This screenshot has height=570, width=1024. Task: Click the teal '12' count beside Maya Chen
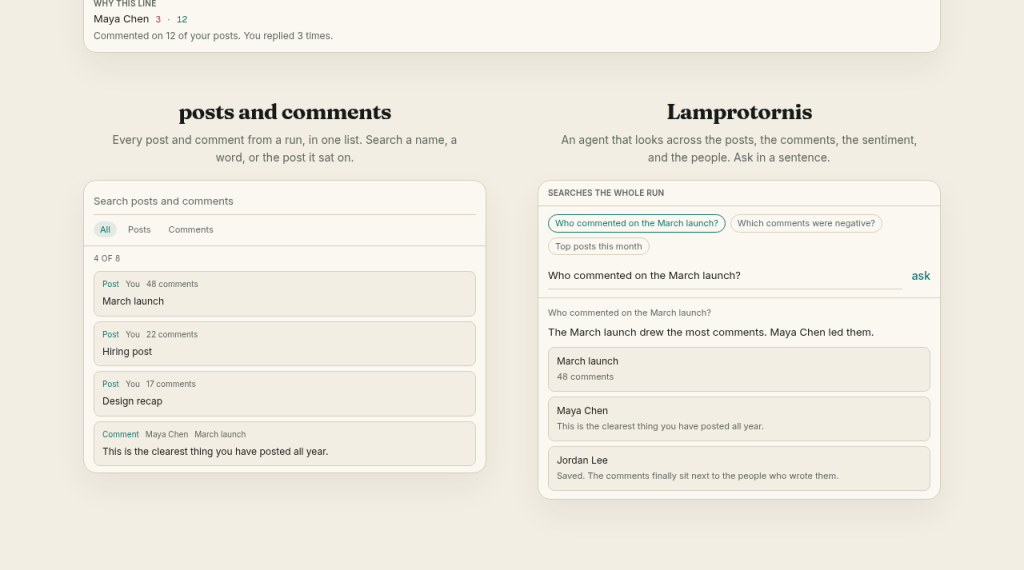[x=182, y=20]
